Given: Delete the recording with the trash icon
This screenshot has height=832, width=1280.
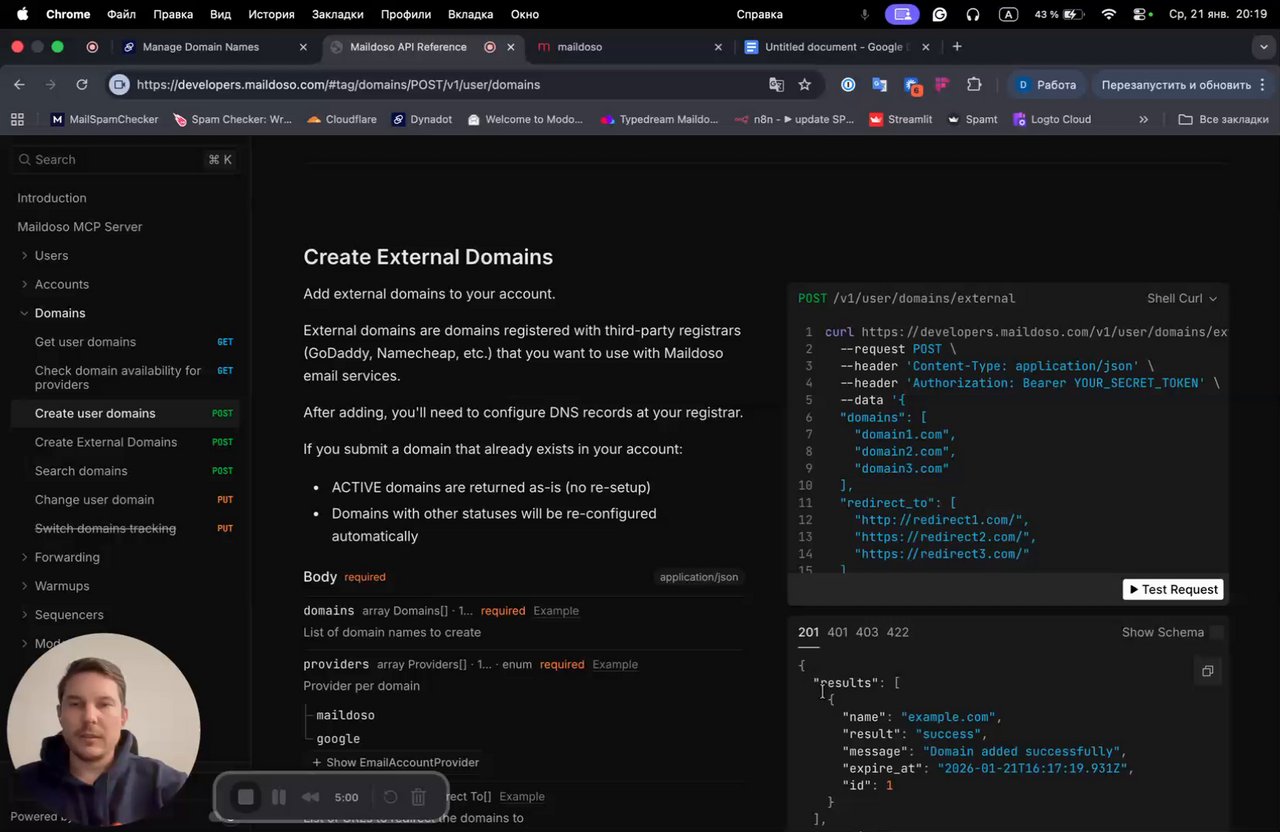Looking at the screenshot, I should tap(419, 797).
